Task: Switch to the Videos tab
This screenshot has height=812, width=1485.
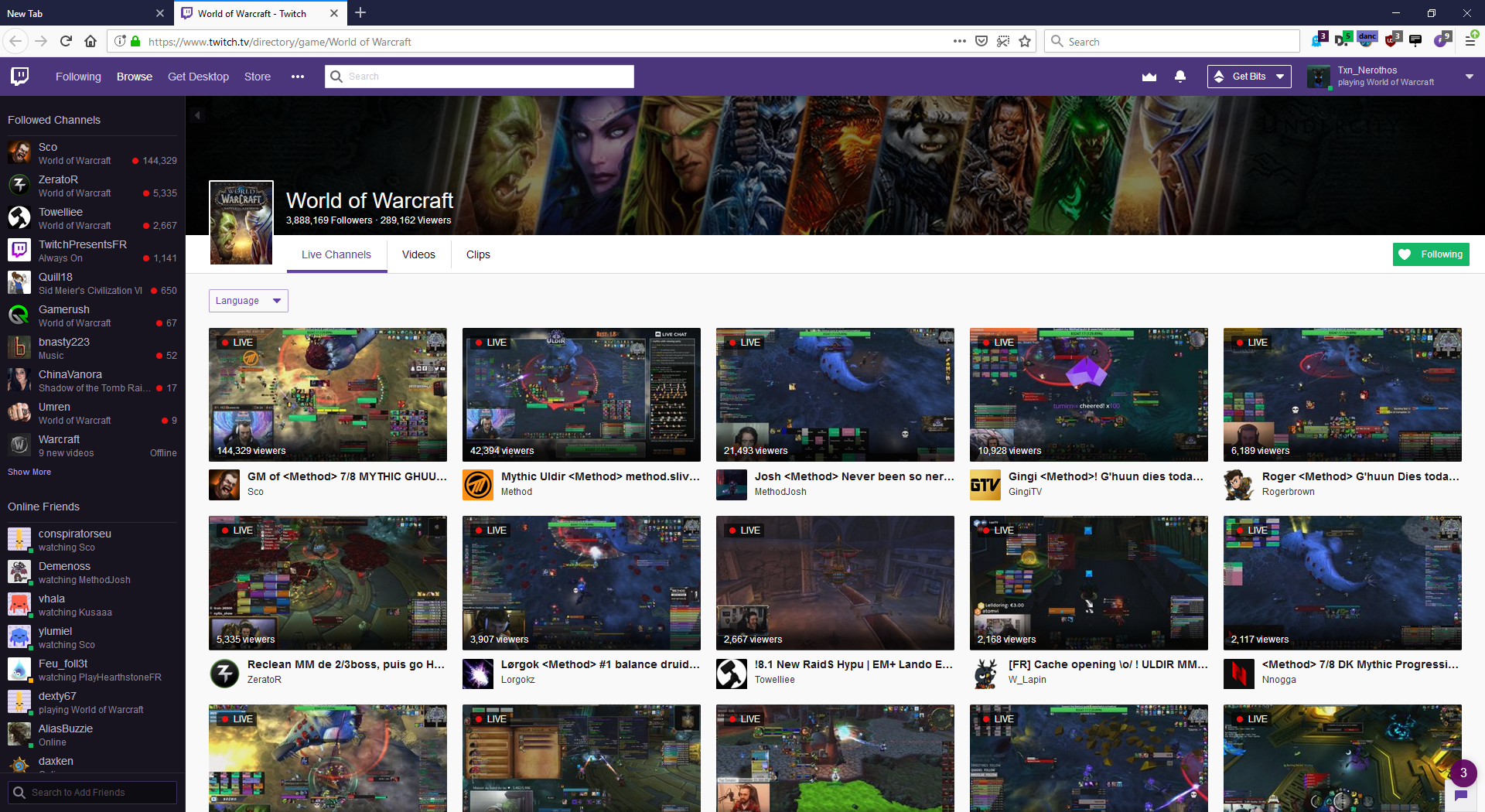Action: point(418,254)
